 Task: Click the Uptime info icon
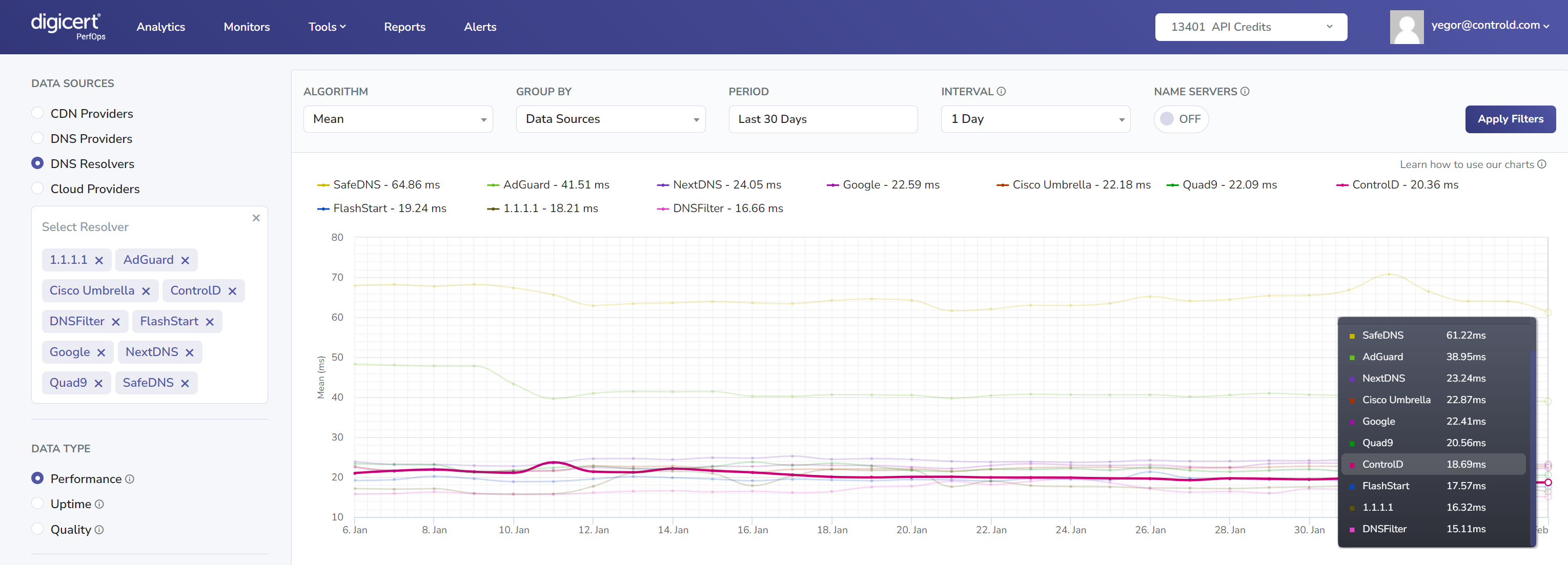(99, 504)
